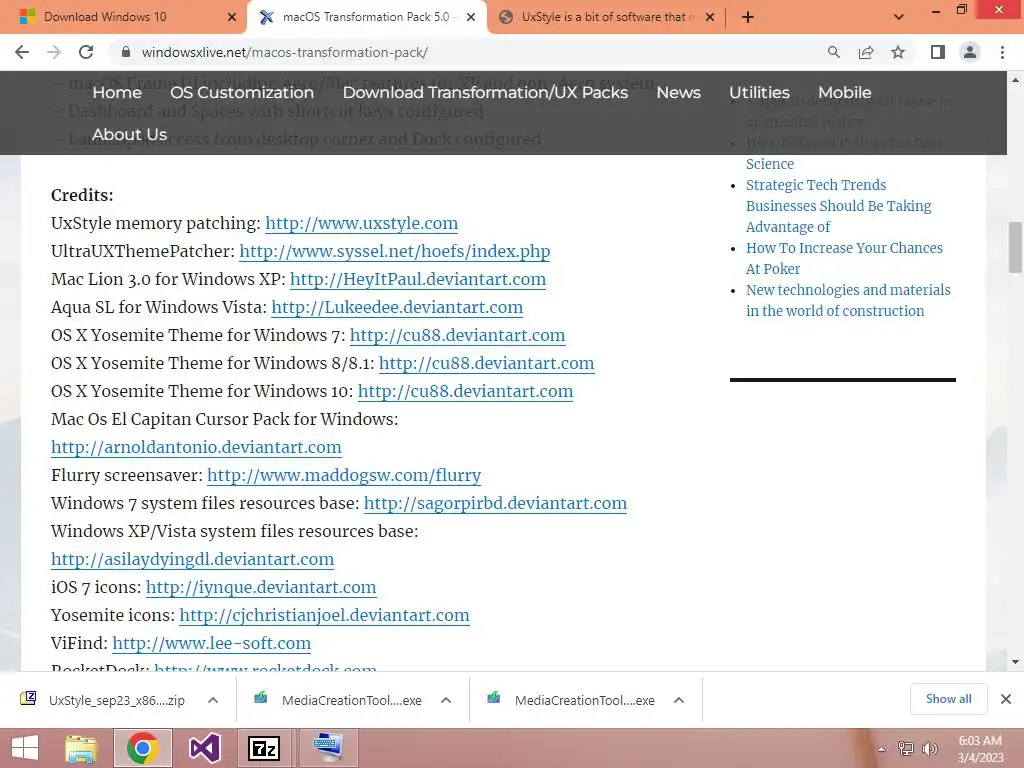Viewport: 1024px width, 768px height.
Task: Open a new tab with the plus button
Action: point(748,17)
